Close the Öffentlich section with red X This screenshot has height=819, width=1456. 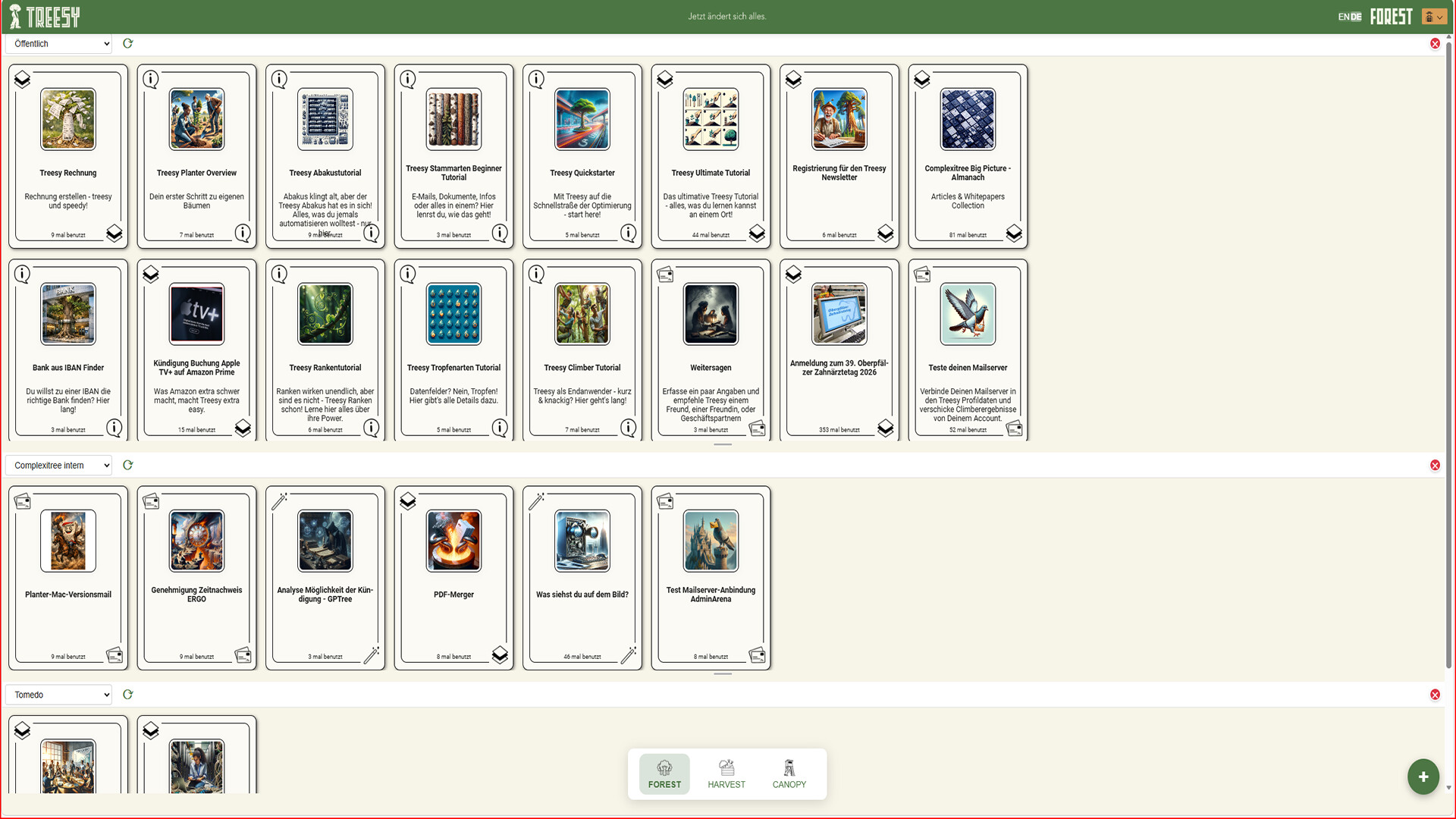1435,43
